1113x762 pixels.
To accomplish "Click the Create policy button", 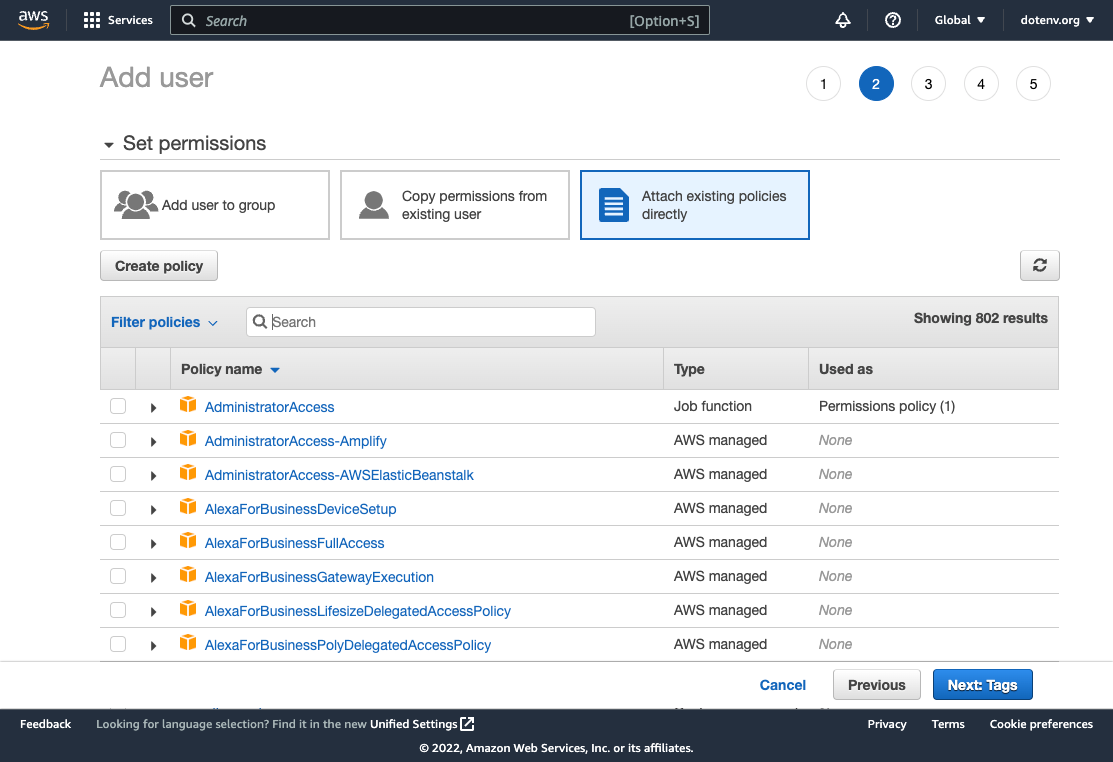I will coord(158,265).
